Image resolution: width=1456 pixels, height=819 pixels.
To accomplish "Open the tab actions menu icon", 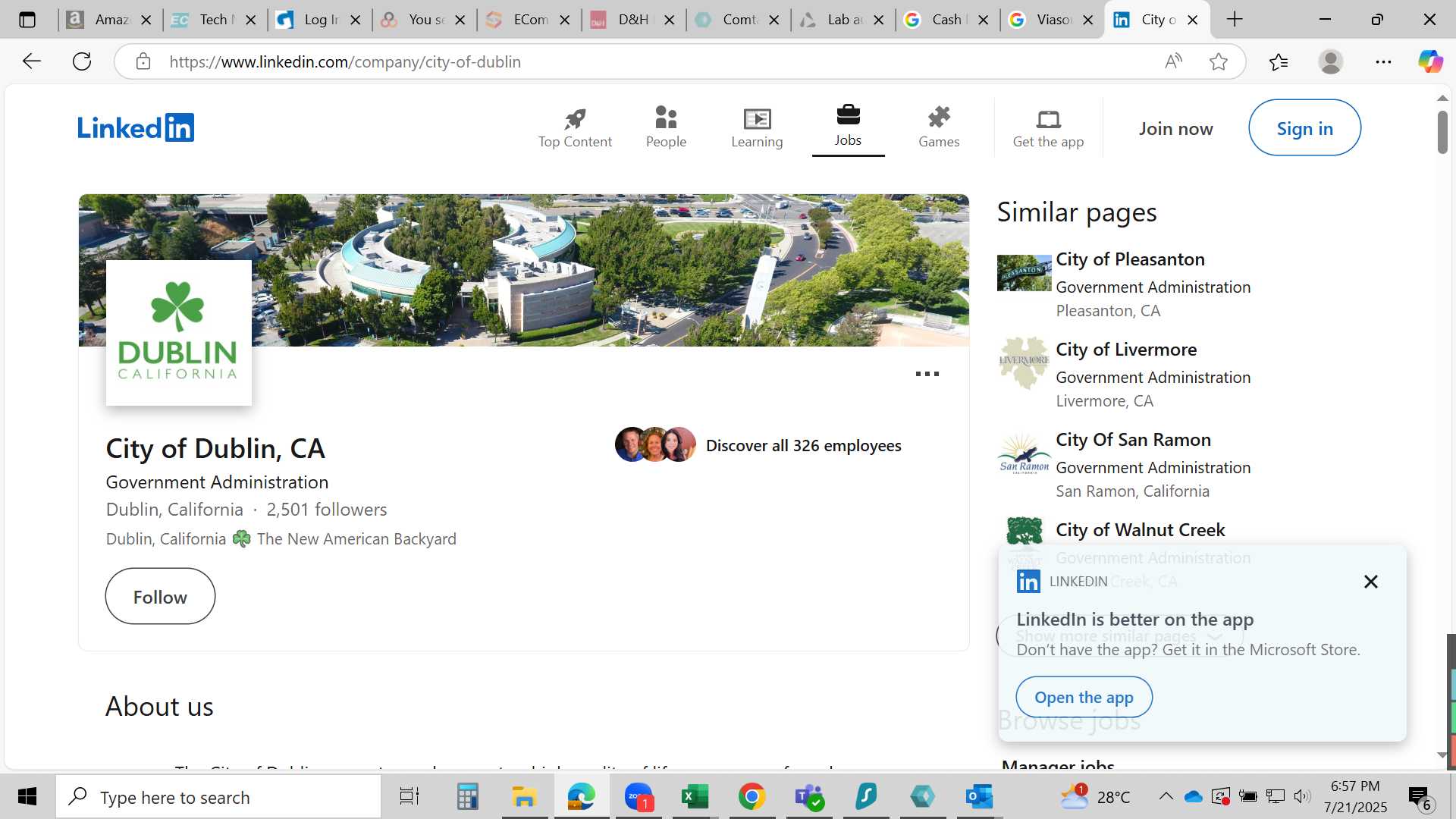I will [27, 20].
